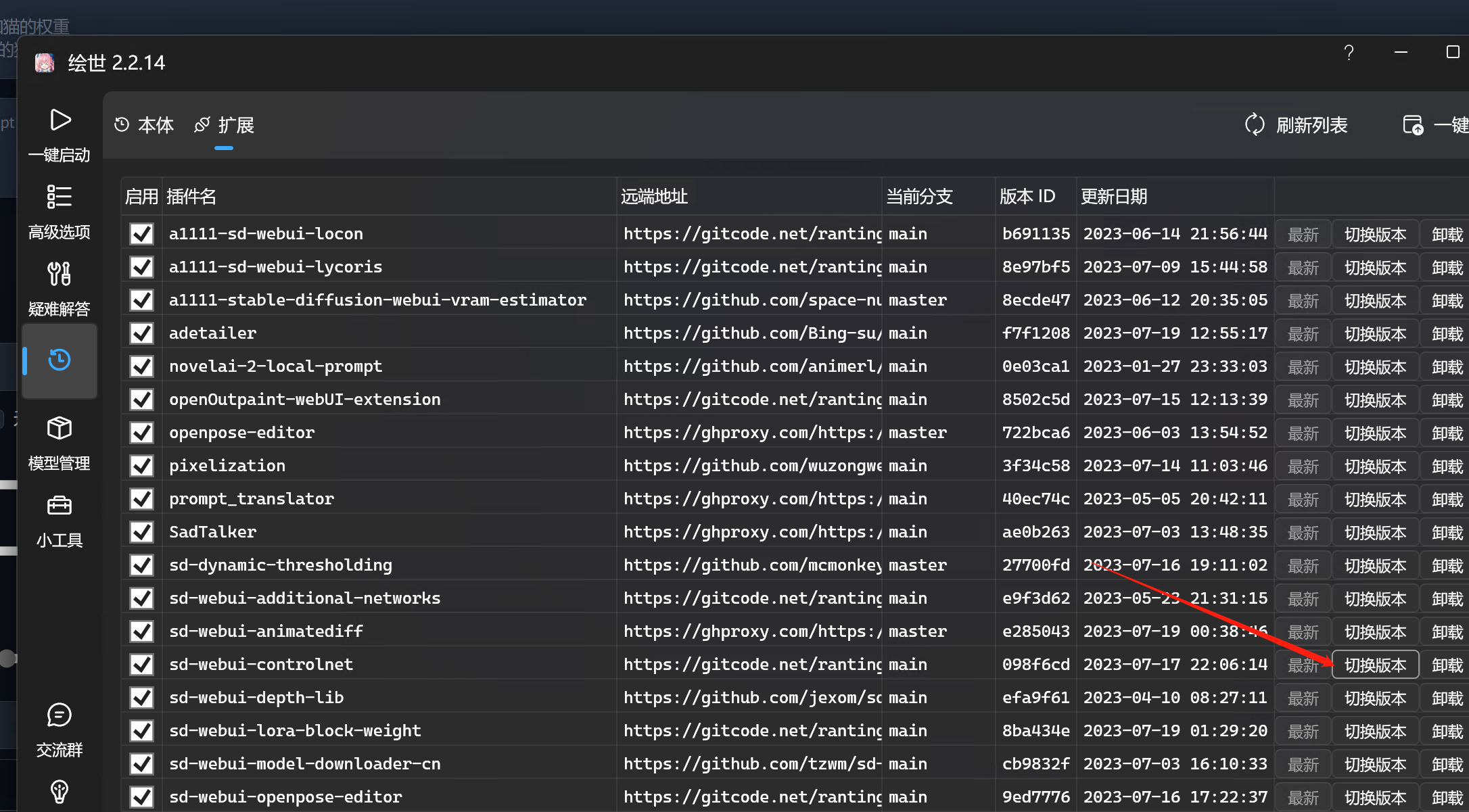Viewport: 1469px width, 812px height.
Task: Disable SadTalker plugin checkbox
Action: tap(142, 532)
